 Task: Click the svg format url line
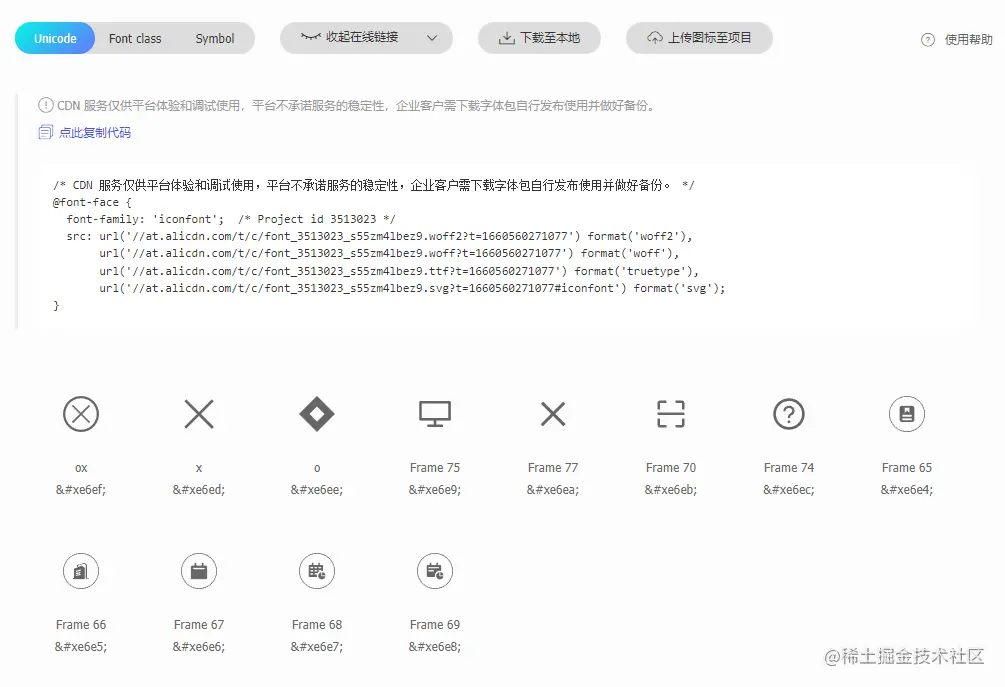pyautogui.click(x=412, y=288)
